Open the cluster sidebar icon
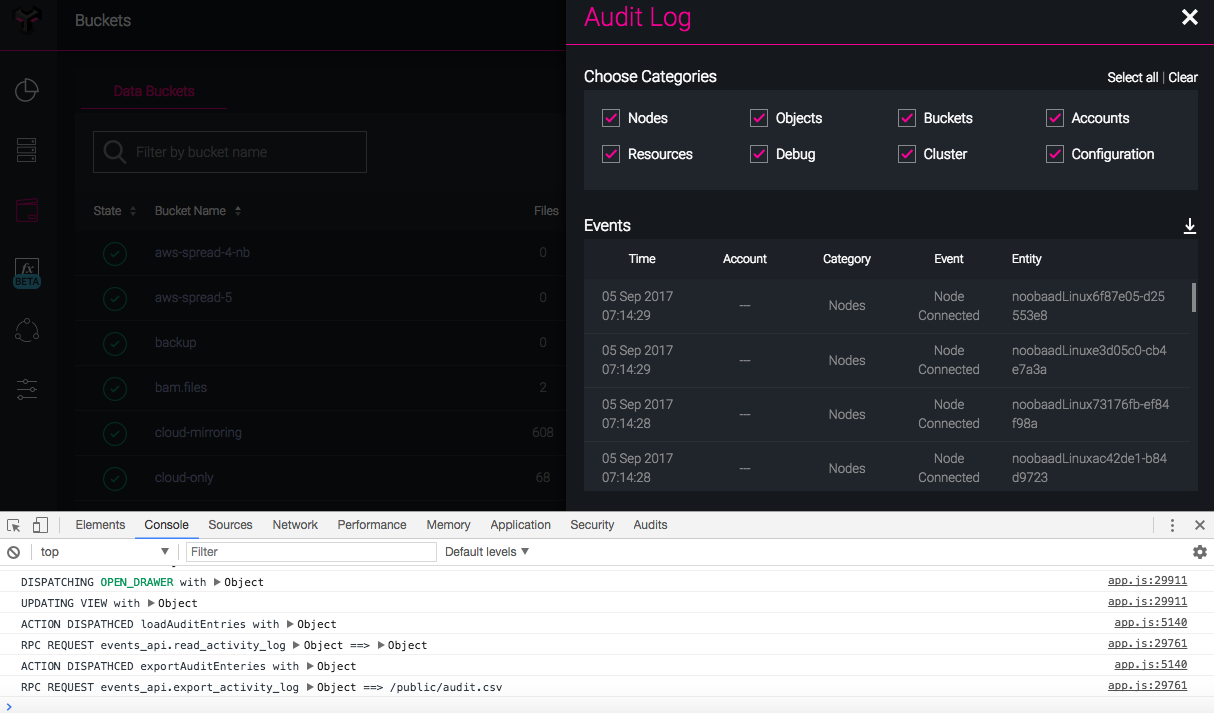Viewport: 1214px width, 713px height. click(x=27, y=330)
